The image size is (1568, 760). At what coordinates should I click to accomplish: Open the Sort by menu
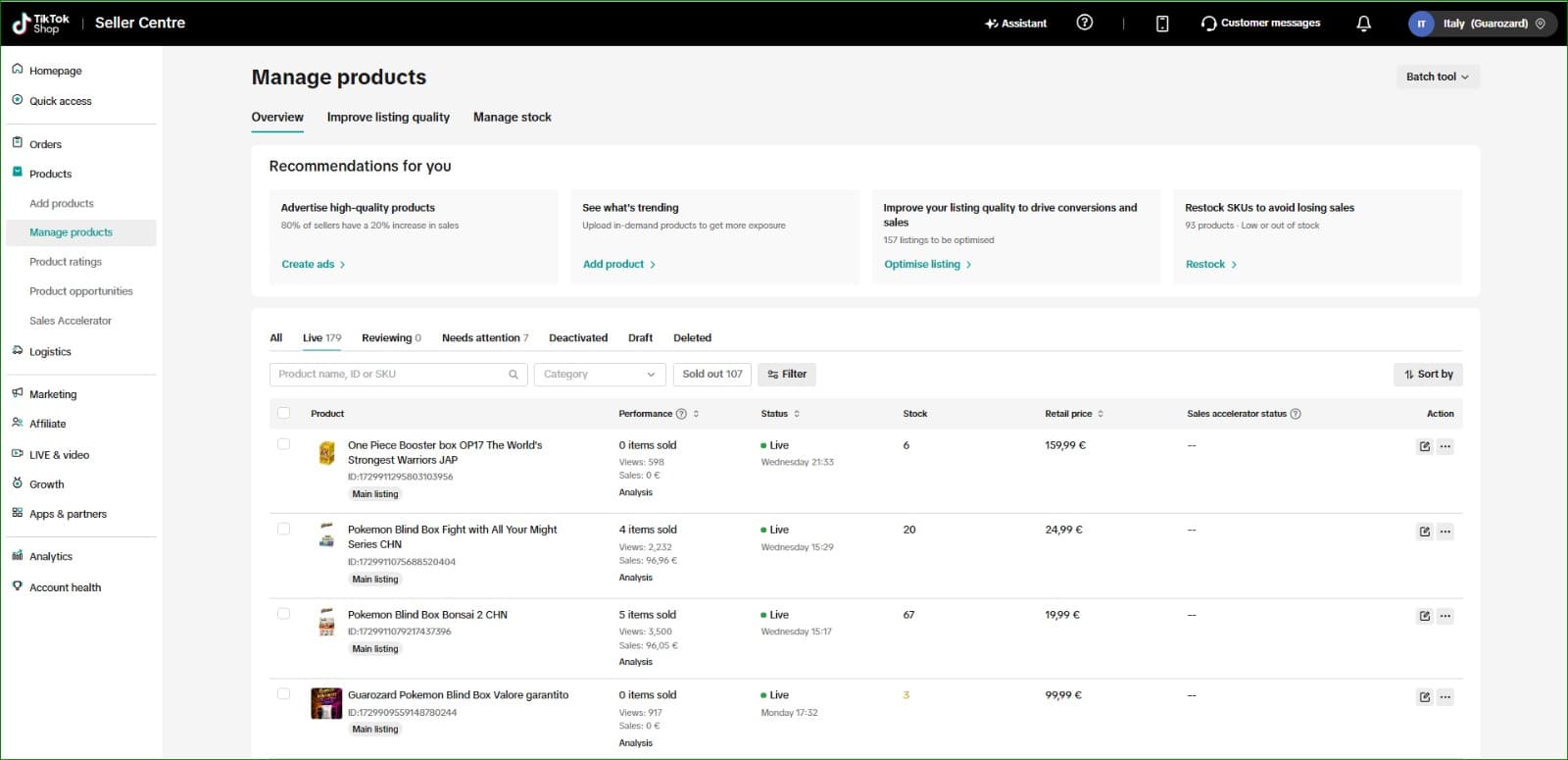click(x=1428, y=375)
